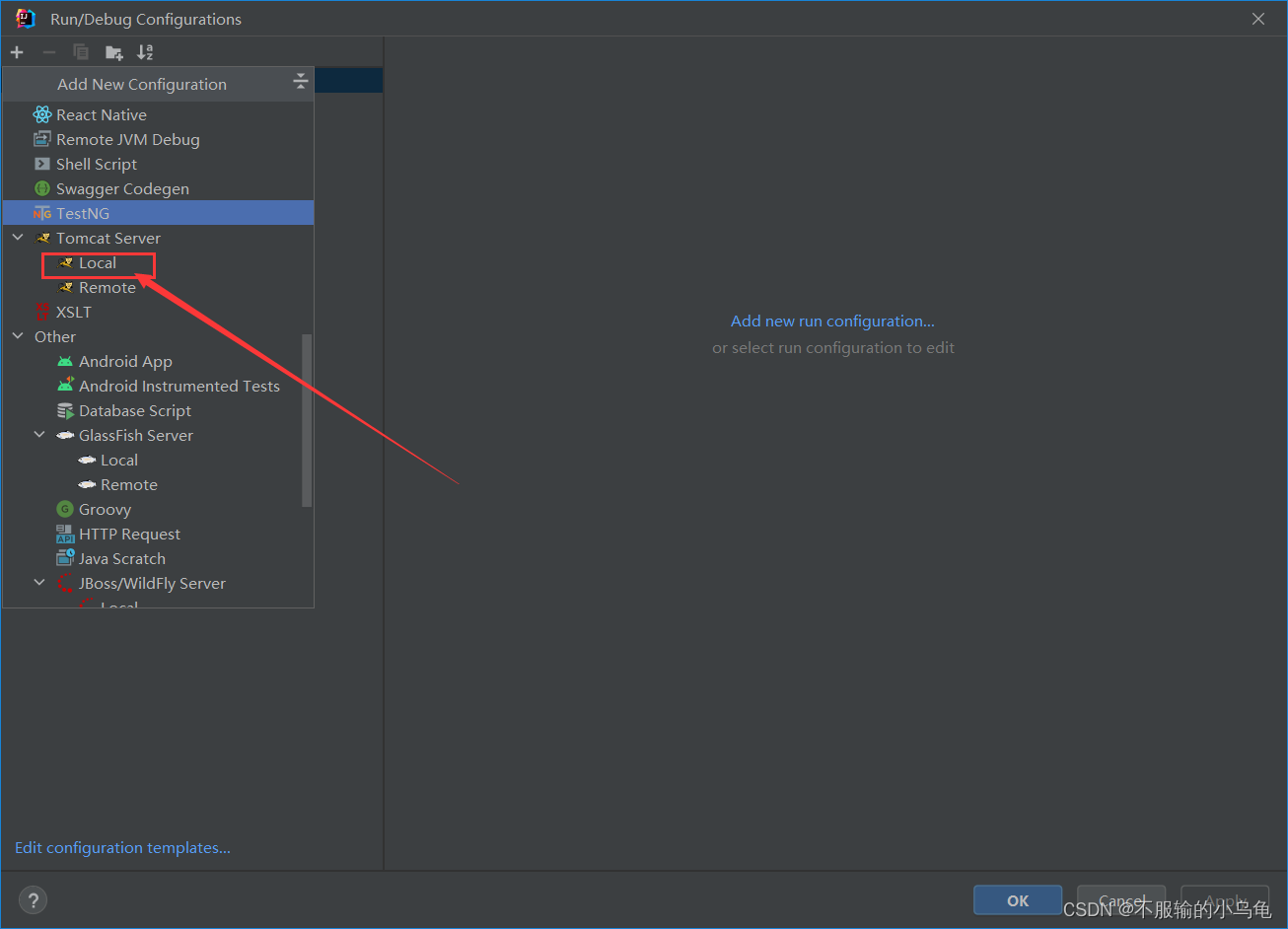Click the red XSLT icon
Viewport: 1288px width, 929px height.
coord(42,312)
